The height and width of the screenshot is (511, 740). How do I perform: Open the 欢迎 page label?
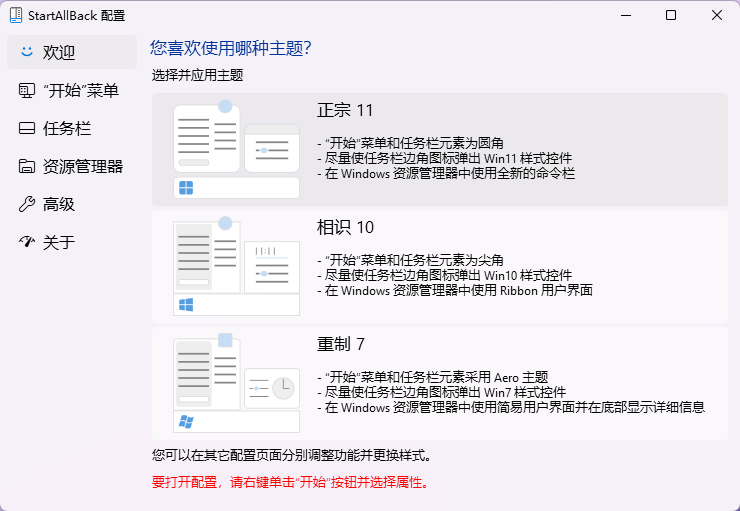[x=59, y=52]
